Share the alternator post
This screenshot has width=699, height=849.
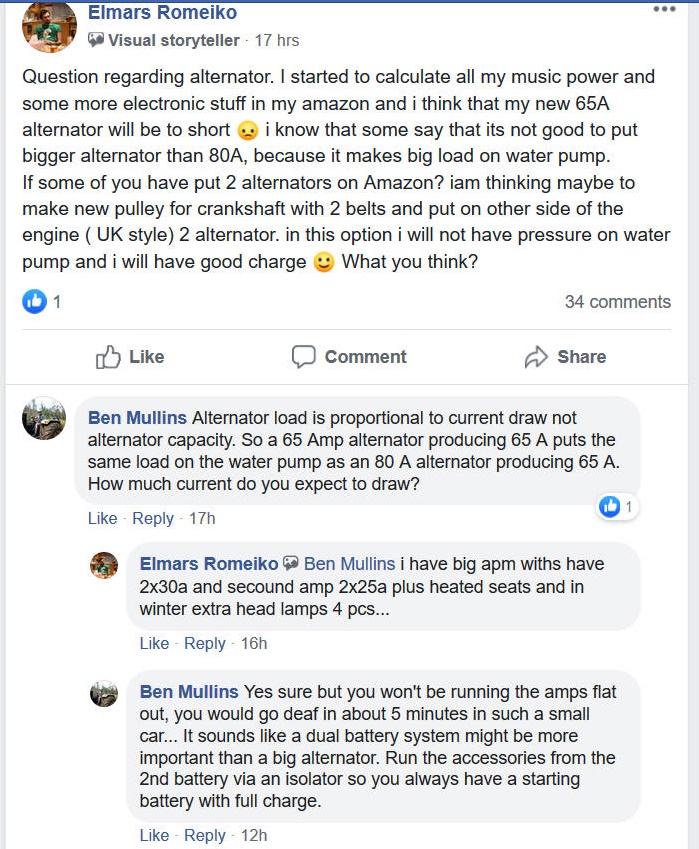565,357
